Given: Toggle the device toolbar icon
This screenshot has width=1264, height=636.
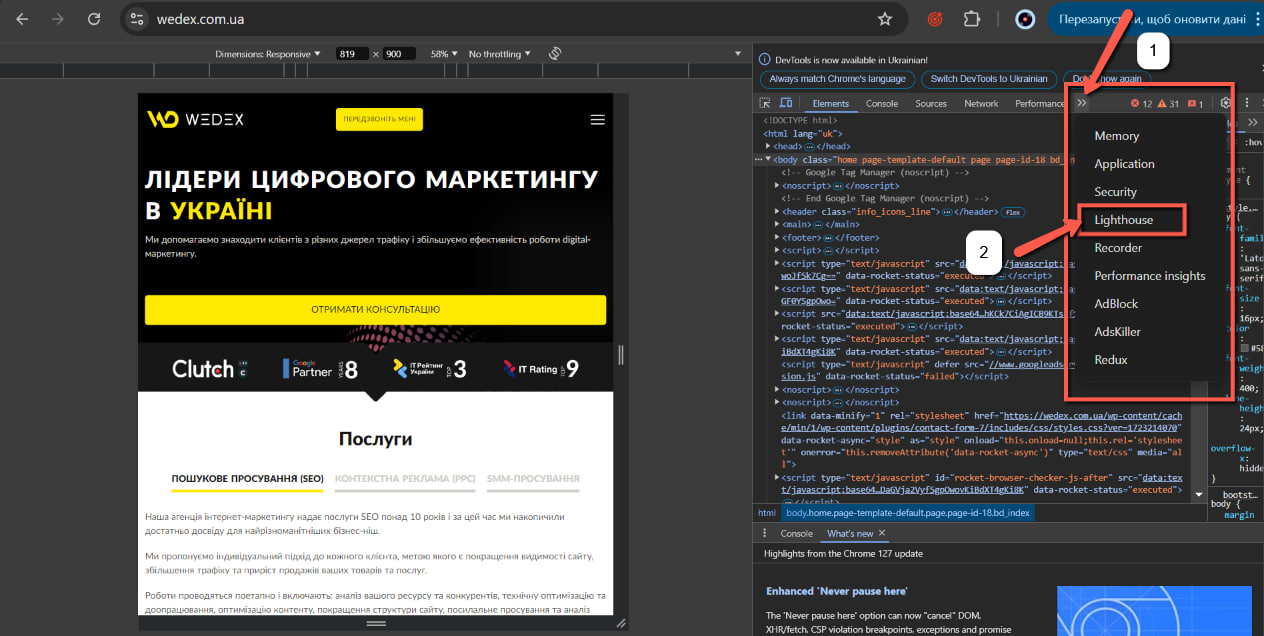Looking at the screenshot, I should click(786, 103).
